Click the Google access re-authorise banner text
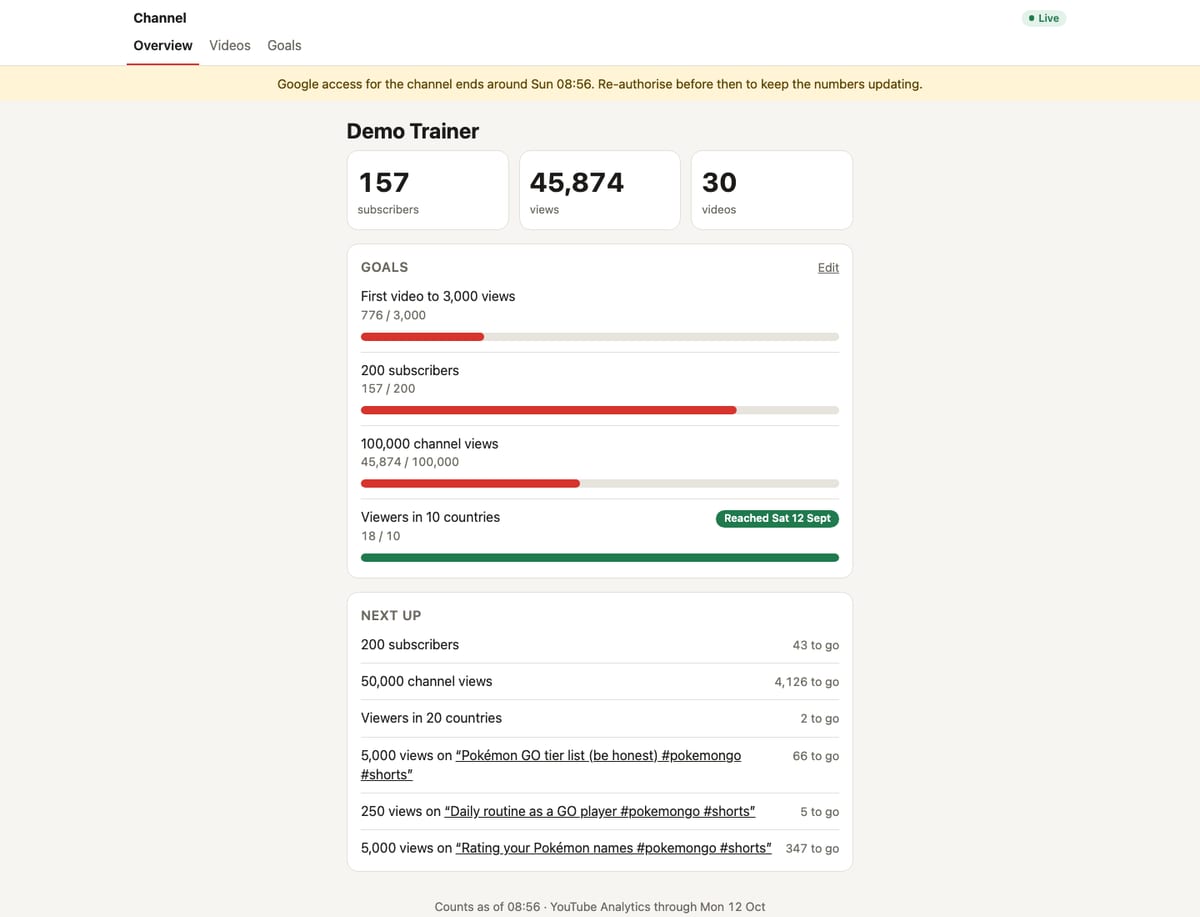 click(600, 84)
